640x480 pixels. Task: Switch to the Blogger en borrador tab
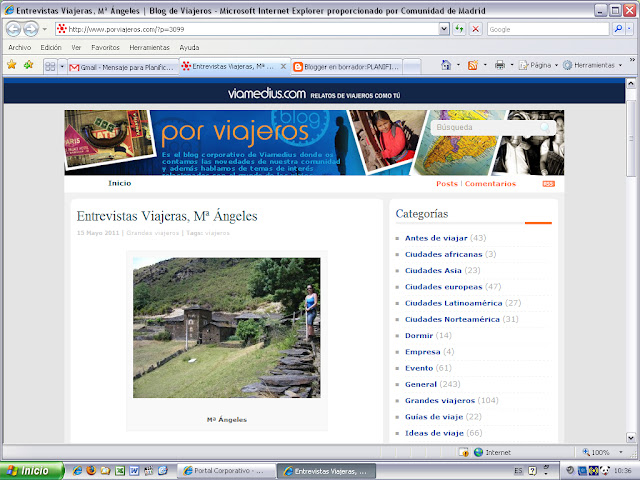[347, 67]
